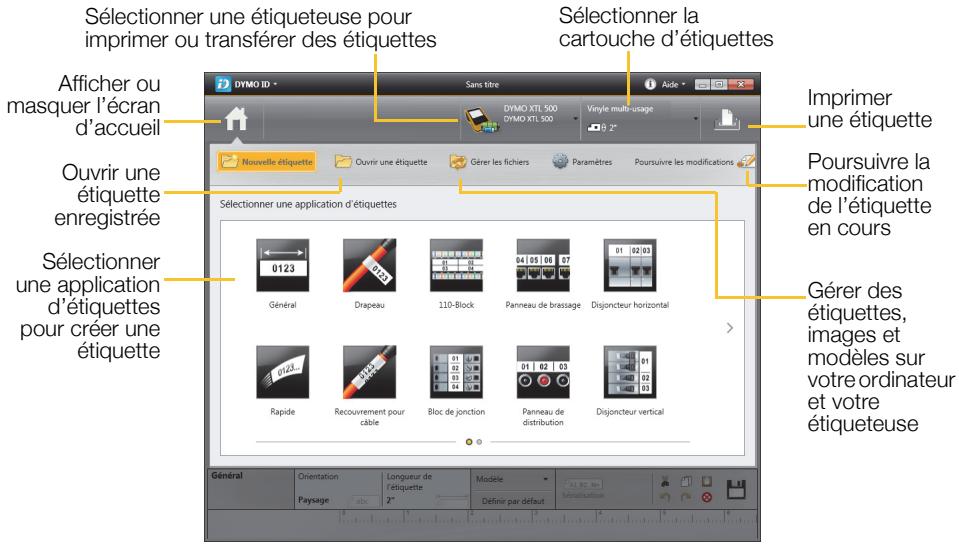The image size is (959, 546).
Task: Choose the Disjoncteur horizontal application
Action: pyautogui.click(x=630, y=273)
